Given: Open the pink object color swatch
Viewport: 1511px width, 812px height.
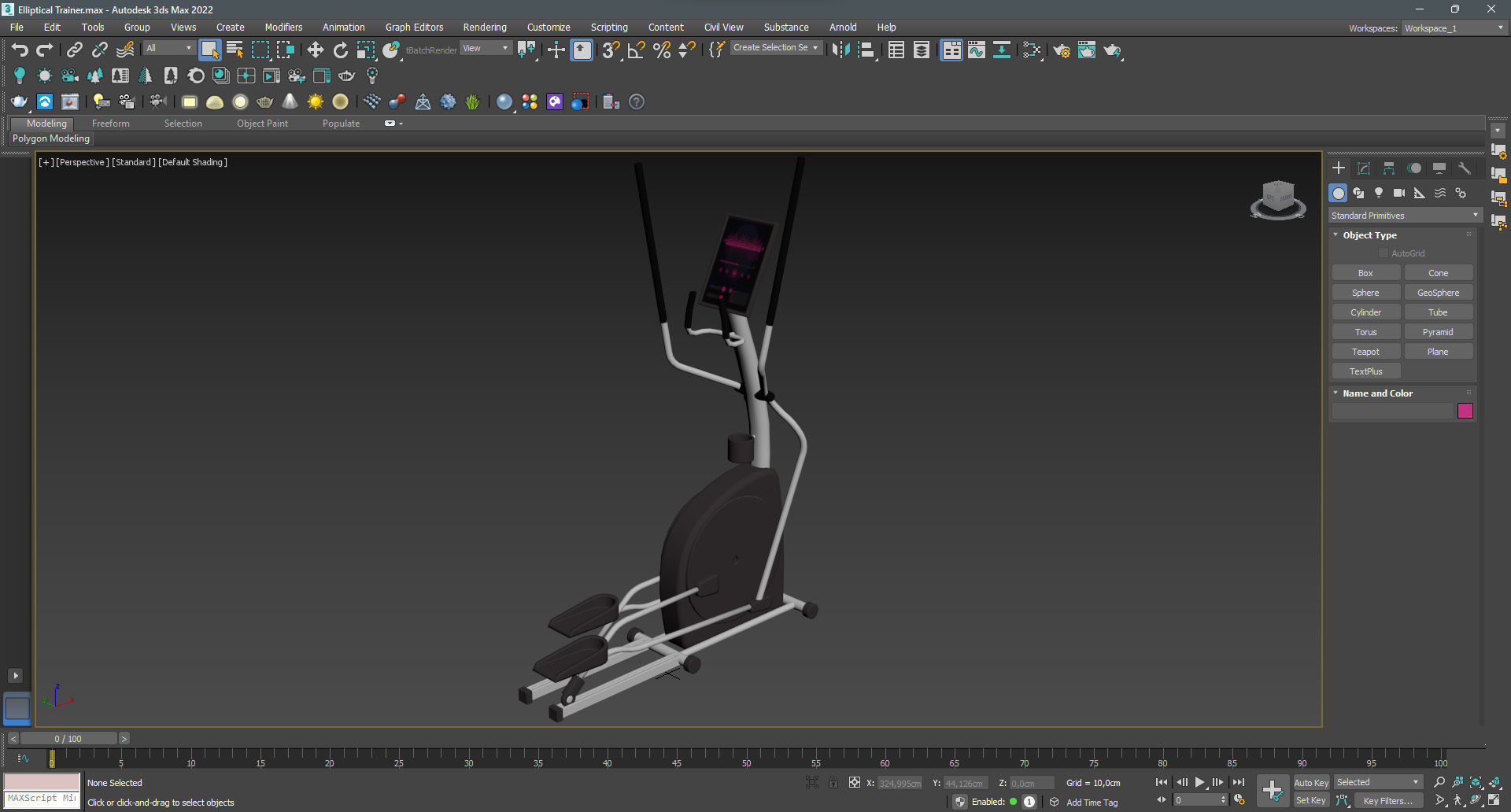Looking at the screenshot, I should (x=1465, y=411).
